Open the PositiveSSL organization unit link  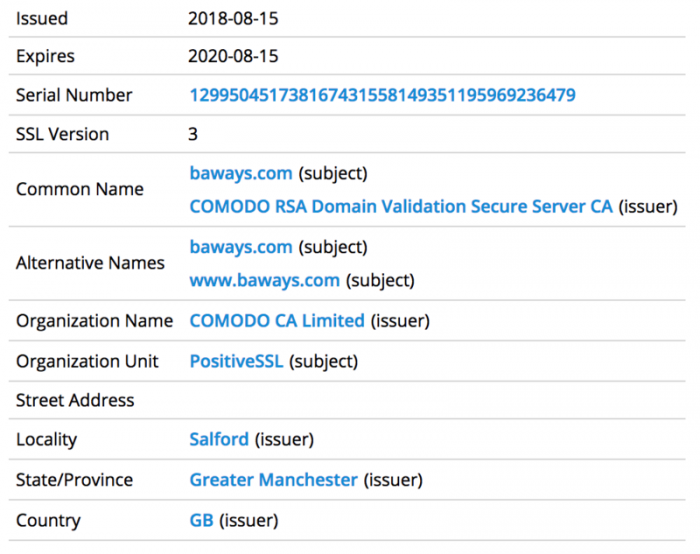tap(236, 361)
